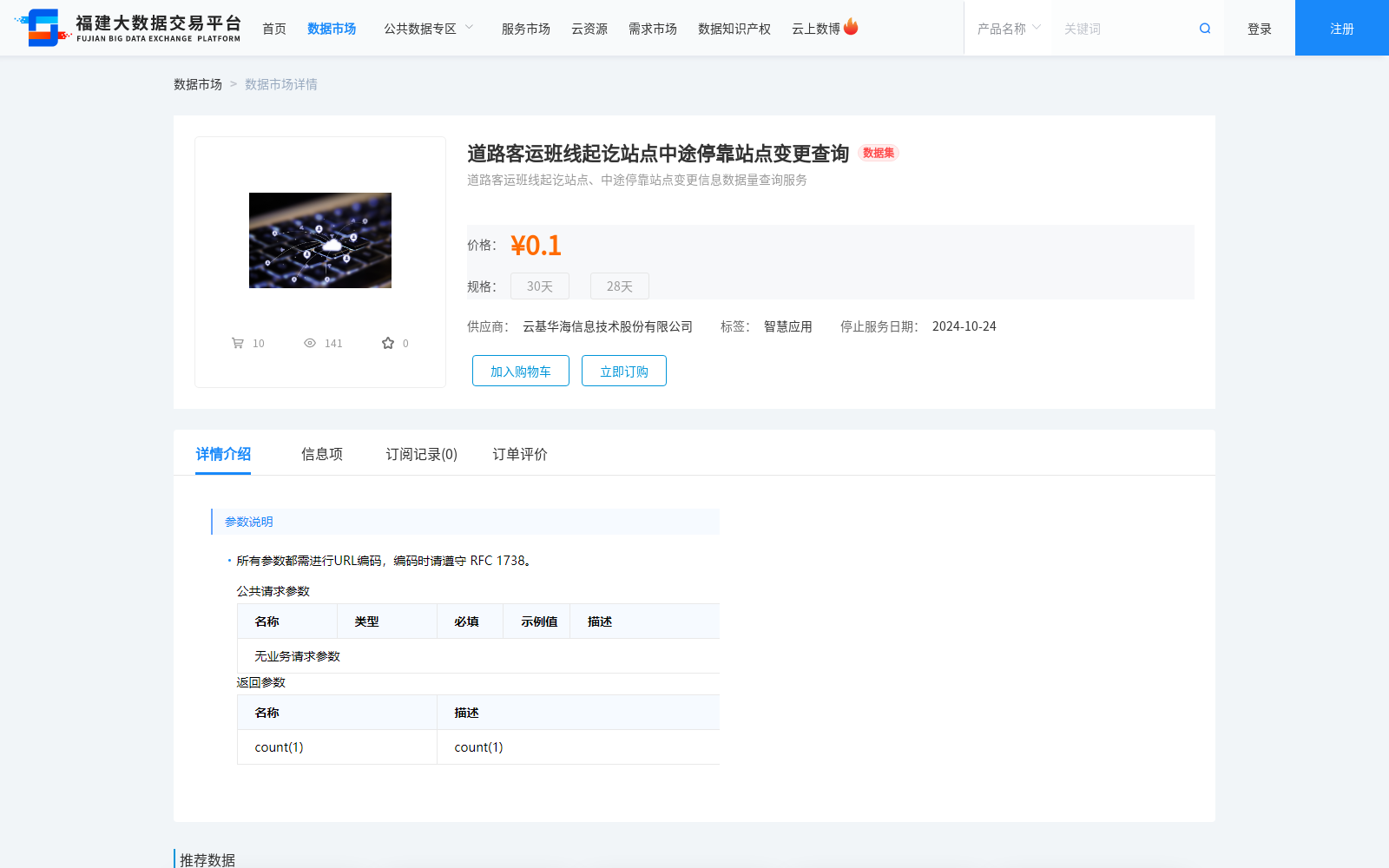Viewport: 1389px width, 868px height.
Task: Click the keyword search input field
Action: coord(1120,28)
